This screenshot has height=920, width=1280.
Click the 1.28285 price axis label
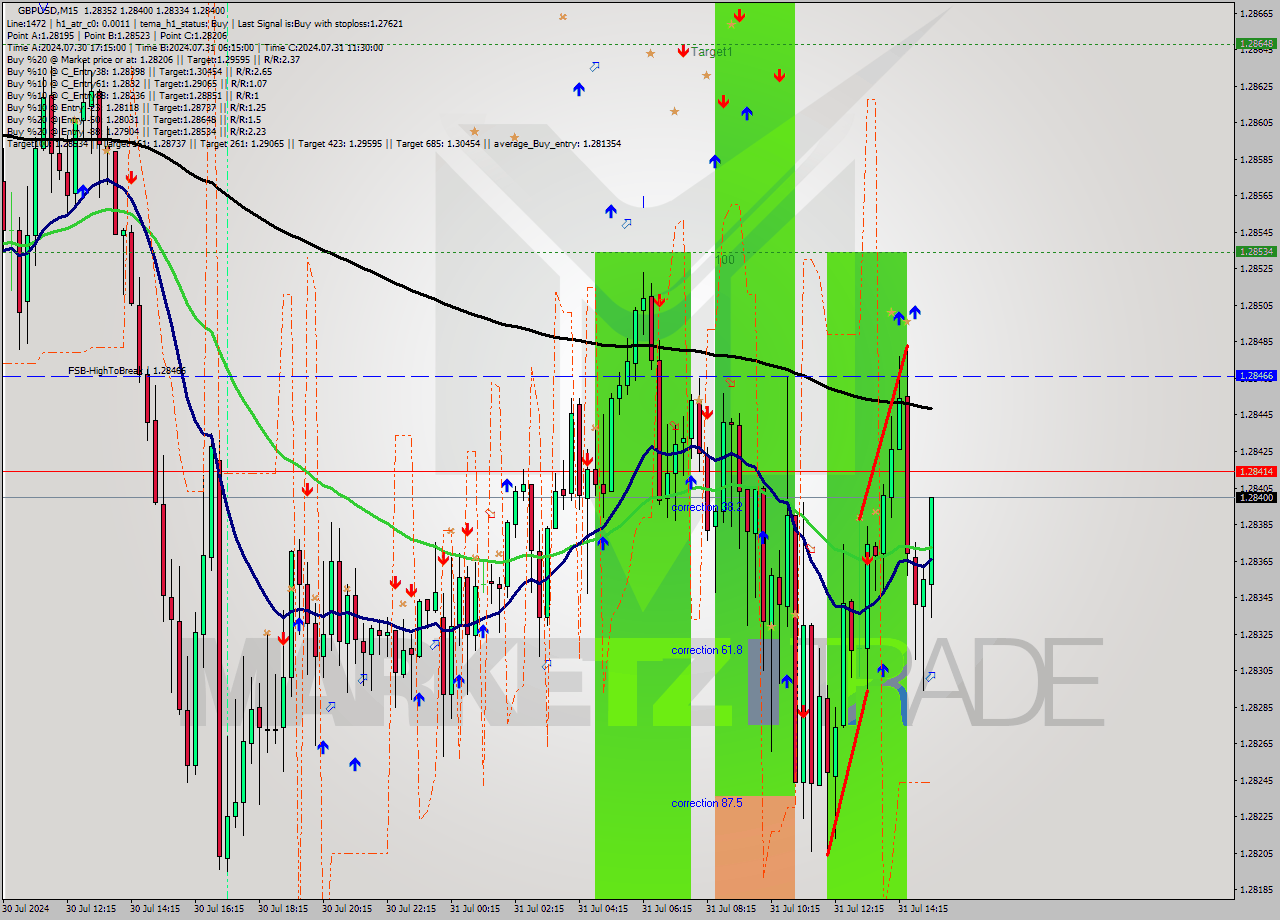(x=1256, y=707)
